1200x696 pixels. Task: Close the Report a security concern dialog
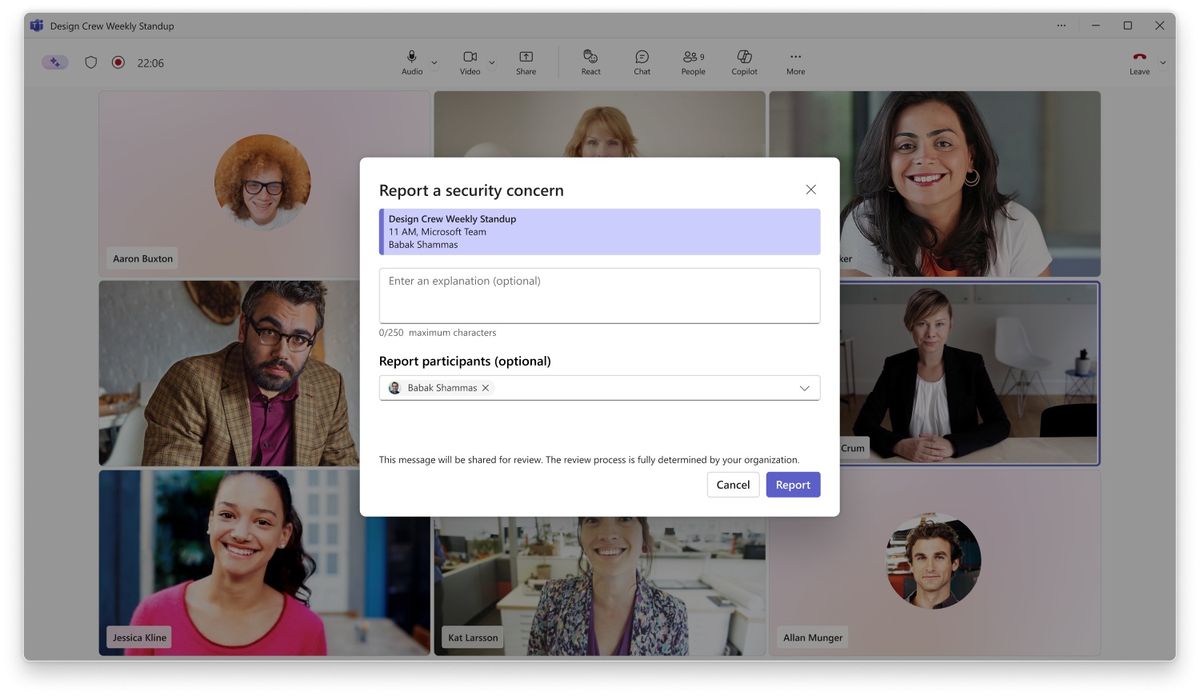[x=811, y=190]
